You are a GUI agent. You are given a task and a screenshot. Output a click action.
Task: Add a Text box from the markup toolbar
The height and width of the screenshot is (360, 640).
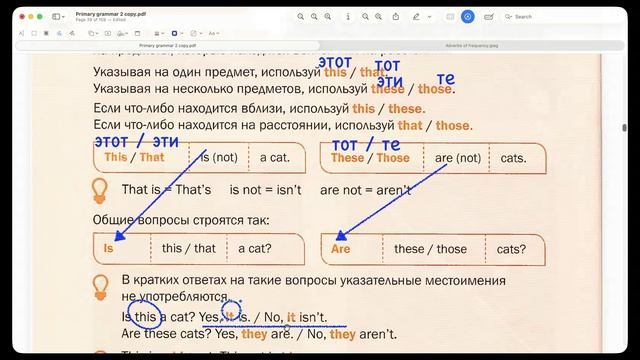(108, 33)
